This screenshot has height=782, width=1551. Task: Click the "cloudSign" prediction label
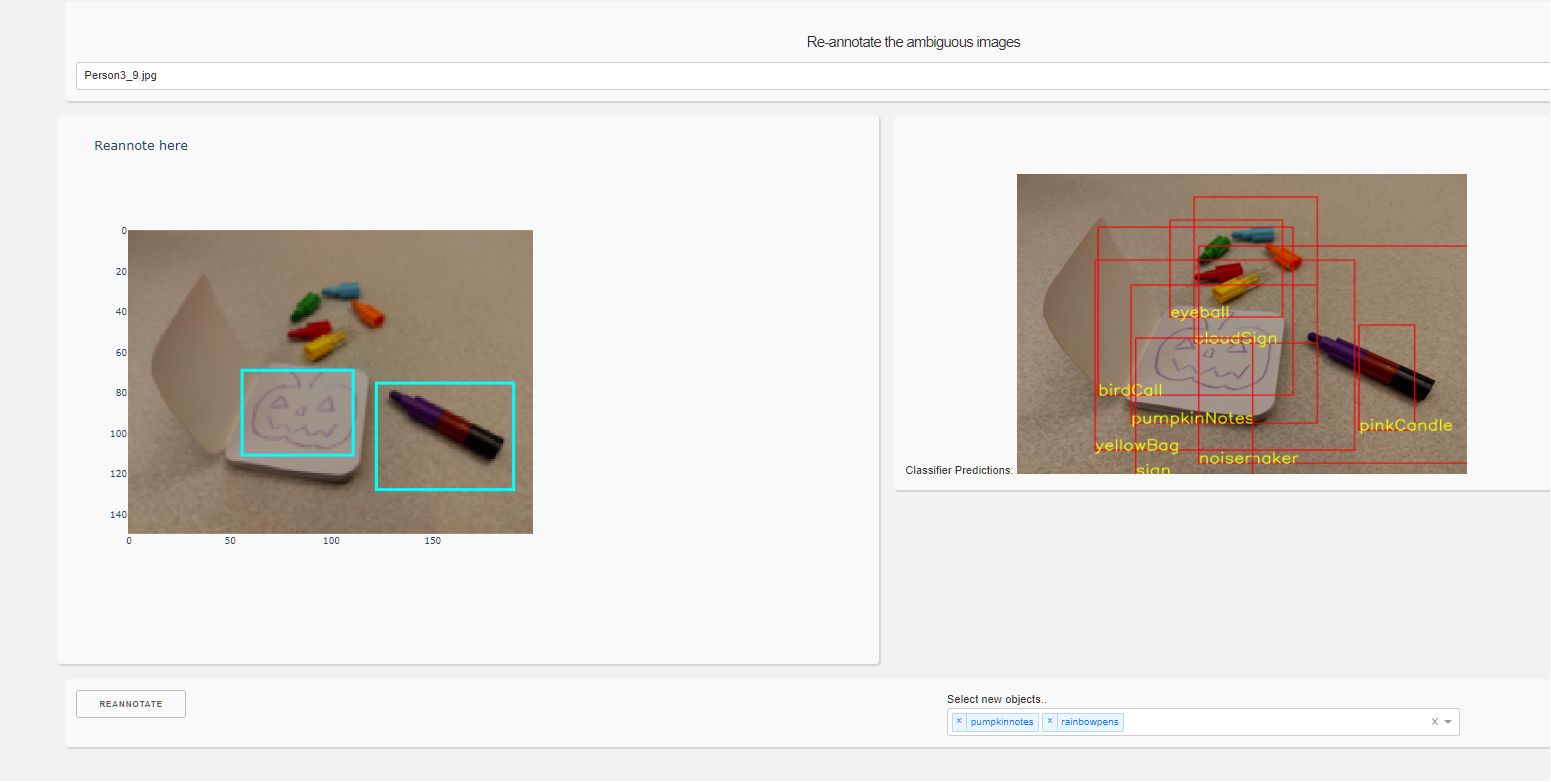(1236, 338)
